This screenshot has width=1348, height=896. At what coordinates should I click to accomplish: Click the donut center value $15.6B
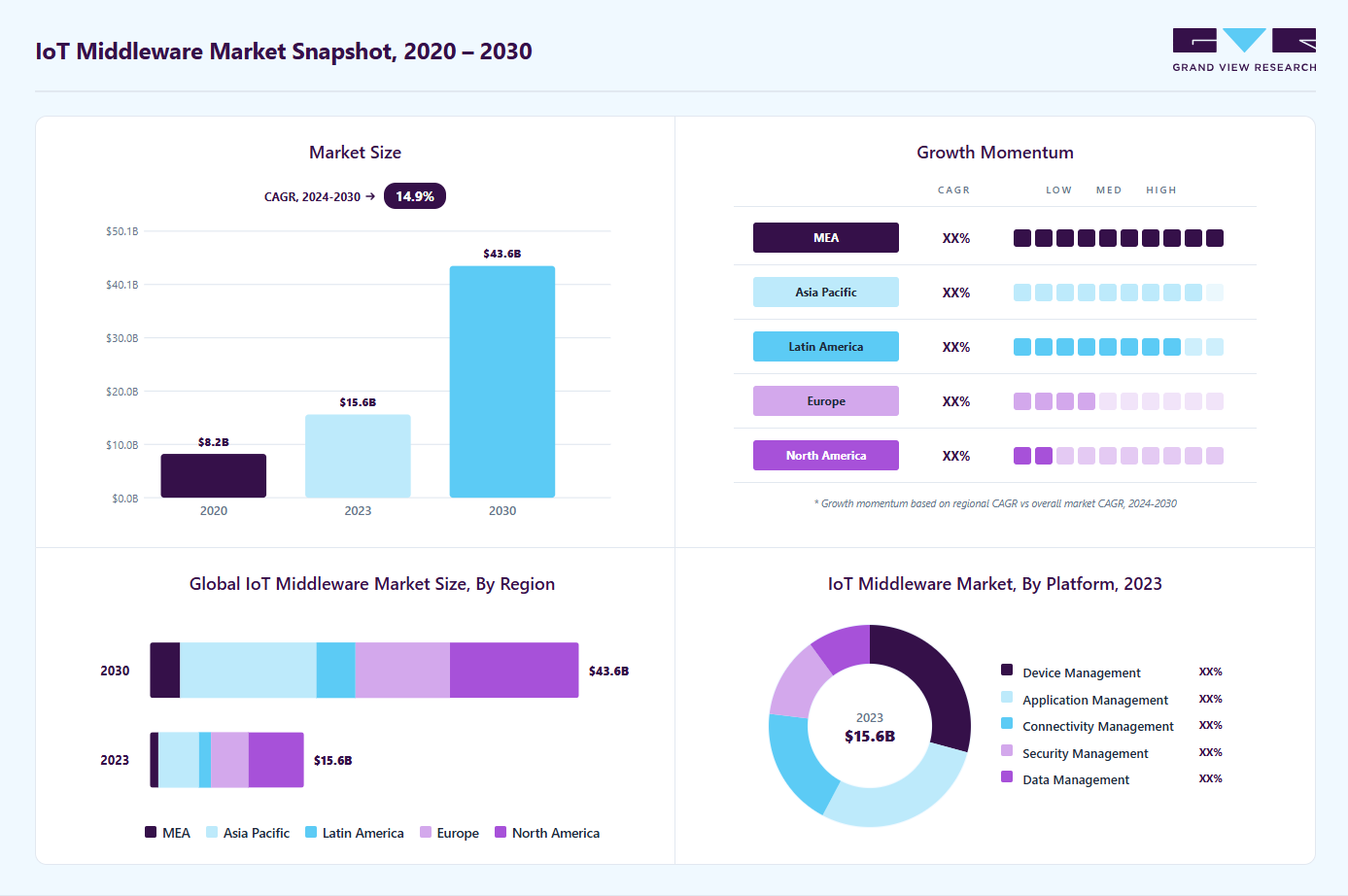pyautogui.click(x=870, y=737)
